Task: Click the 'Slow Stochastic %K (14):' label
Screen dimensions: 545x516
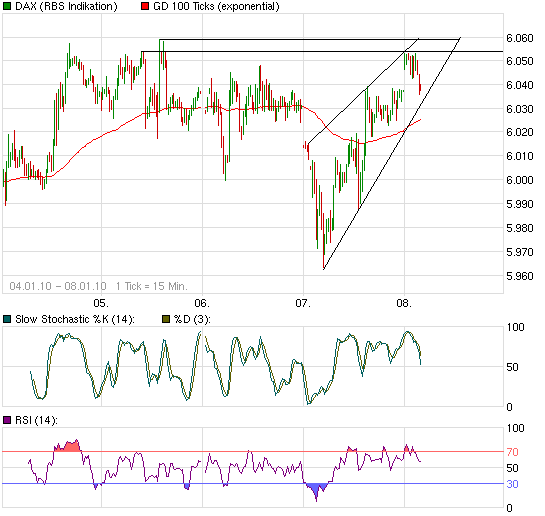Action: click(75, 319)
